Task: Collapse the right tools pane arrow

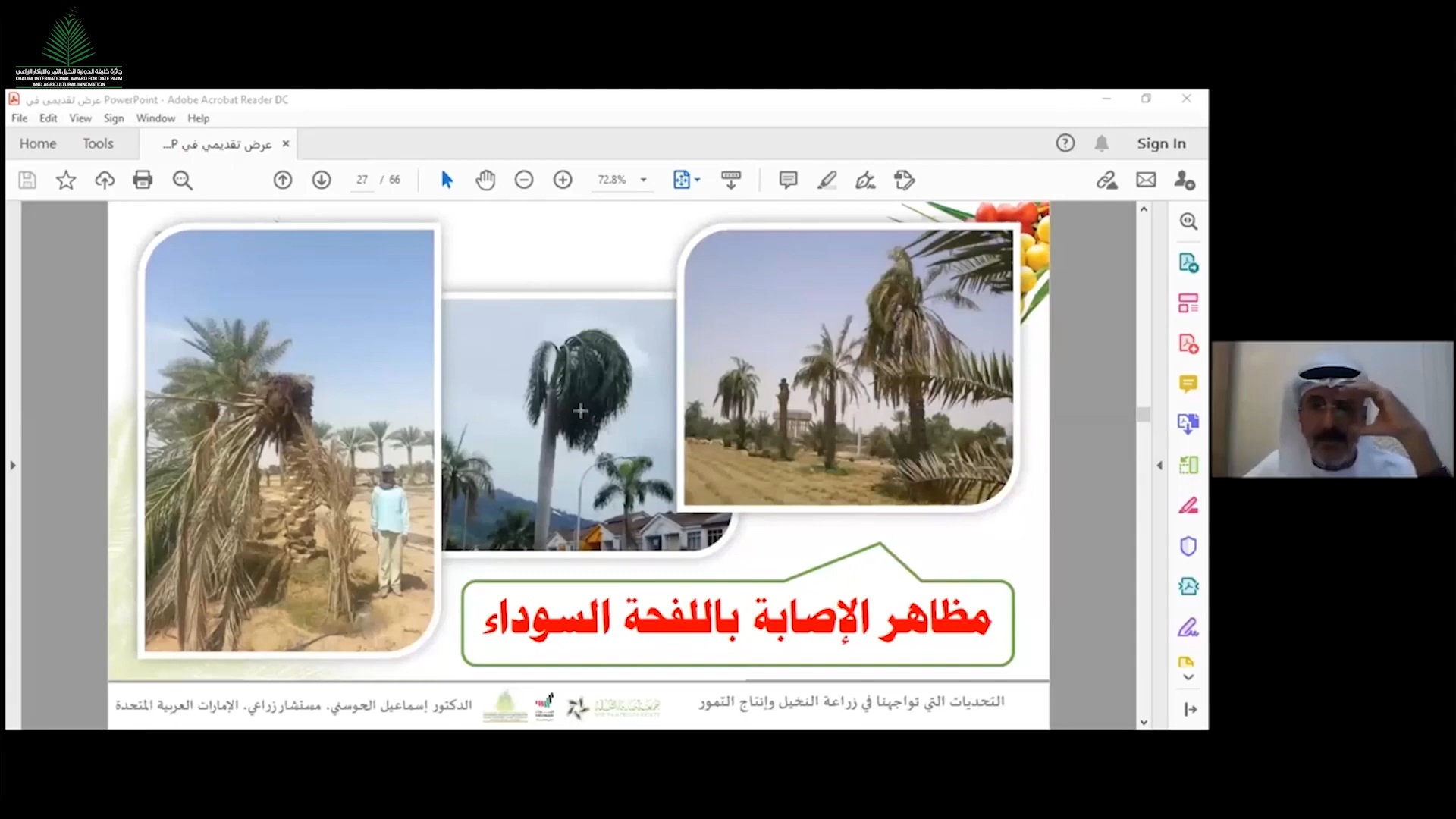Action: tap(1190, 710)
